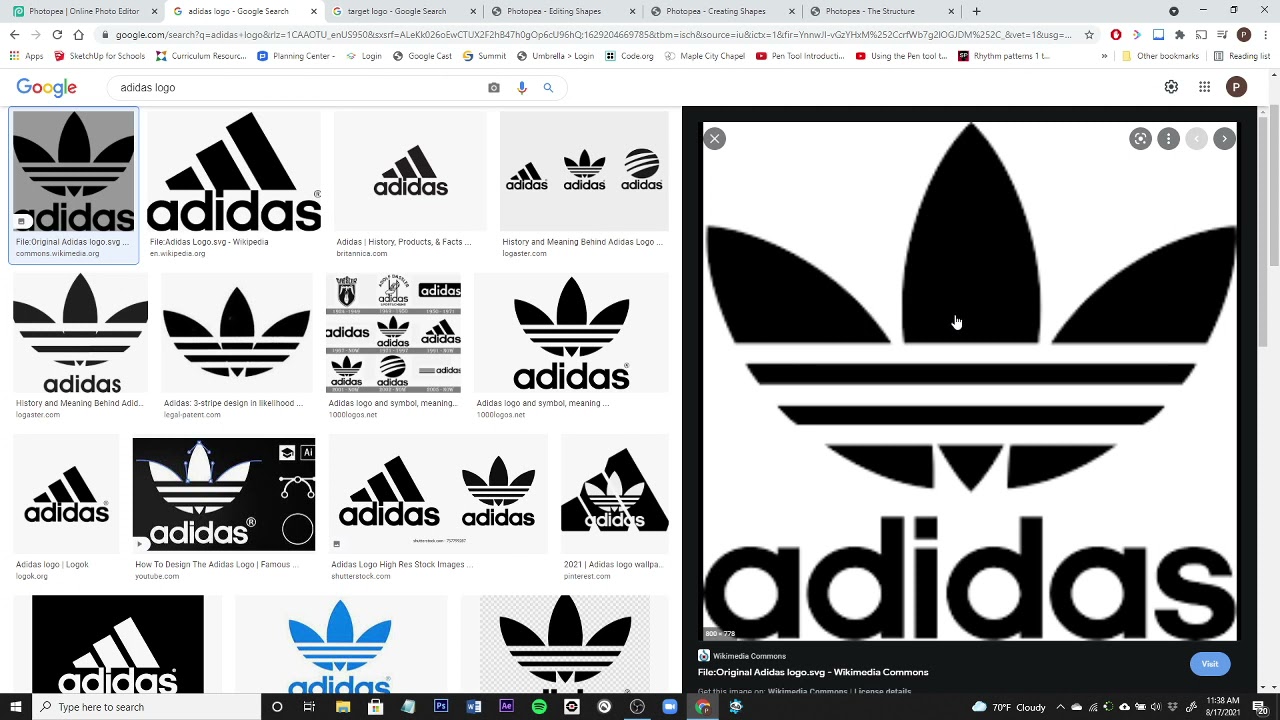Open Task View in the taskbar
1280x720 pixels.
click(x=309, y=707)
